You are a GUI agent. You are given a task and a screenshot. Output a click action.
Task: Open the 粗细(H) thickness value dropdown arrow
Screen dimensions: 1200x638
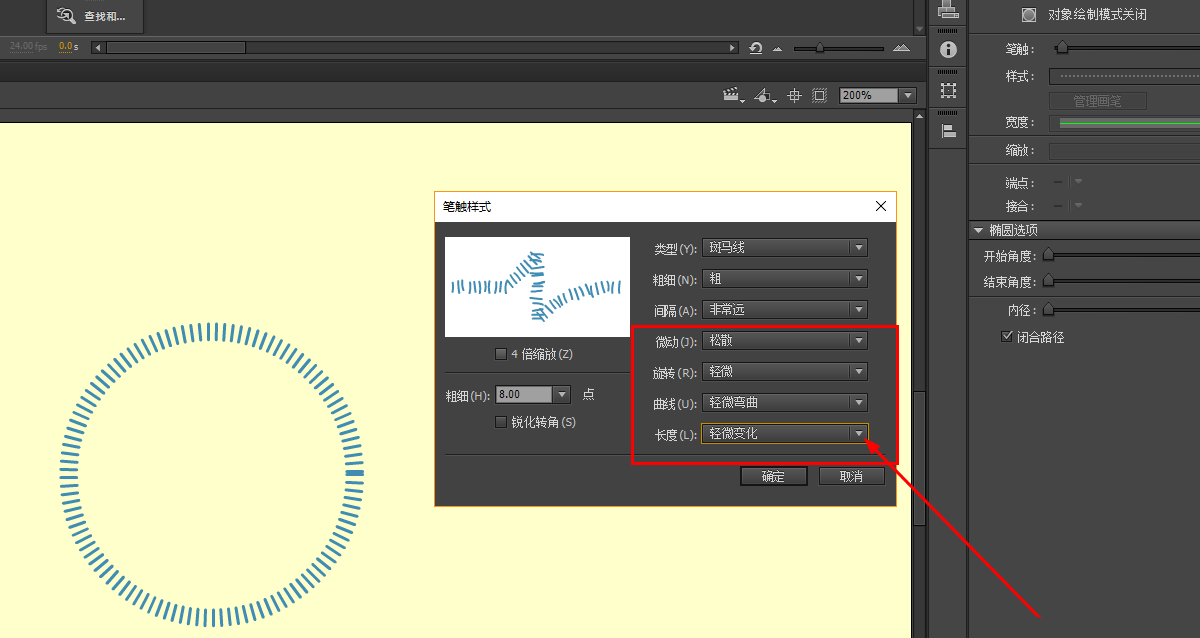[561, 394]
